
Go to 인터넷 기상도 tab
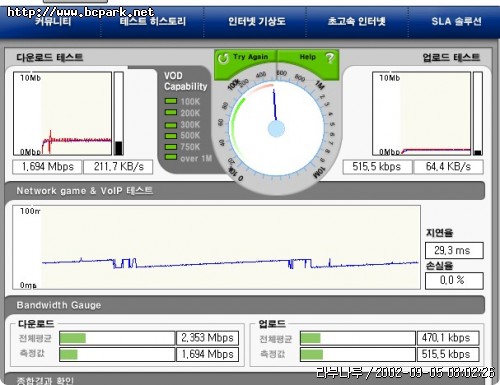[x=256, y=22]
